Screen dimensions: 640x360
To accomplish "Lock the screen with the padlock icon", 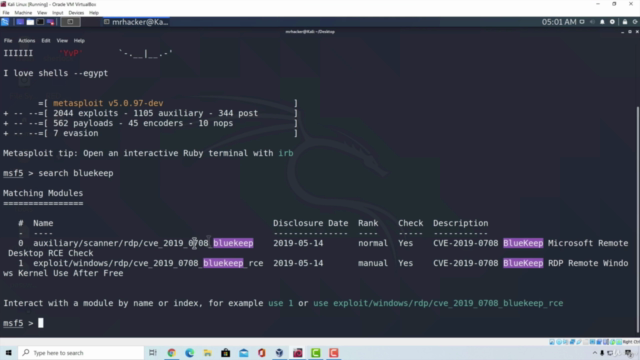I will [x=625, y=22].
